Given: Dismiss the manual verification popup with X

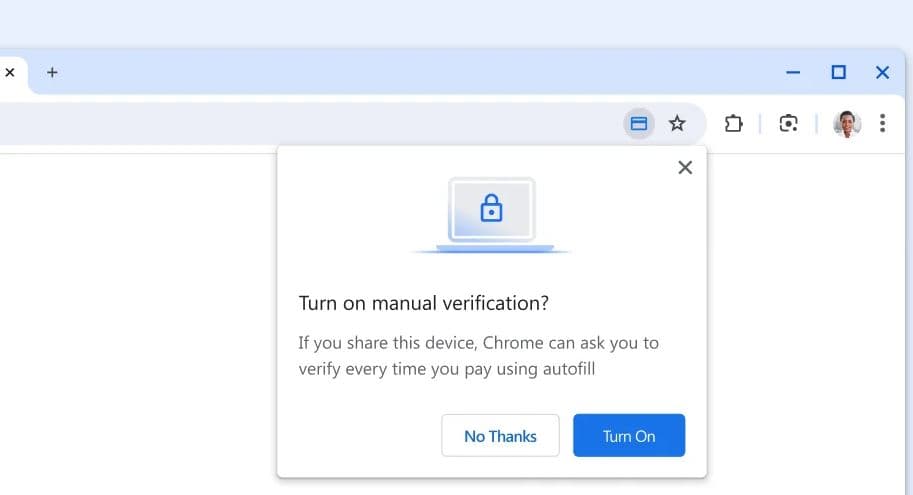Looking at the screenshot, I should tap(685, 168).
